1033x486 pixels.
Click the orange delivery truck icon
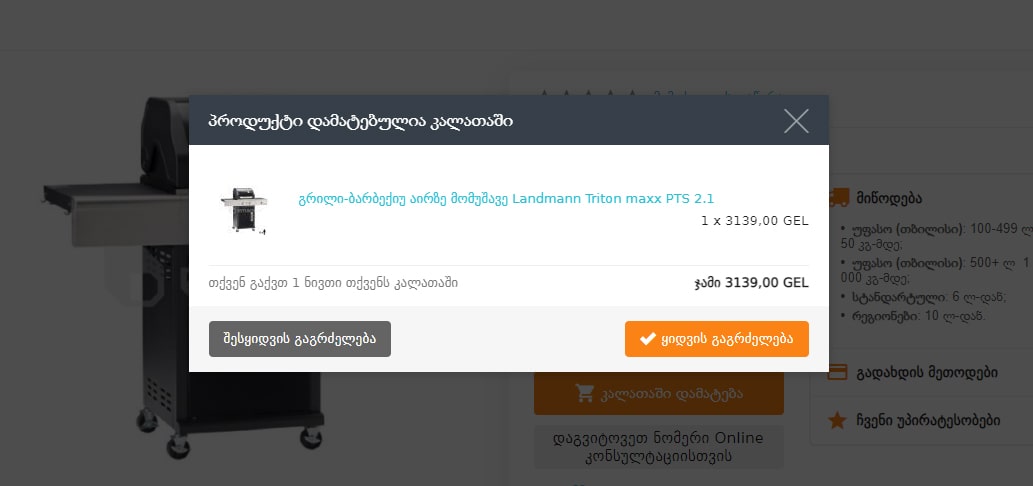click(x=838, y=196)
